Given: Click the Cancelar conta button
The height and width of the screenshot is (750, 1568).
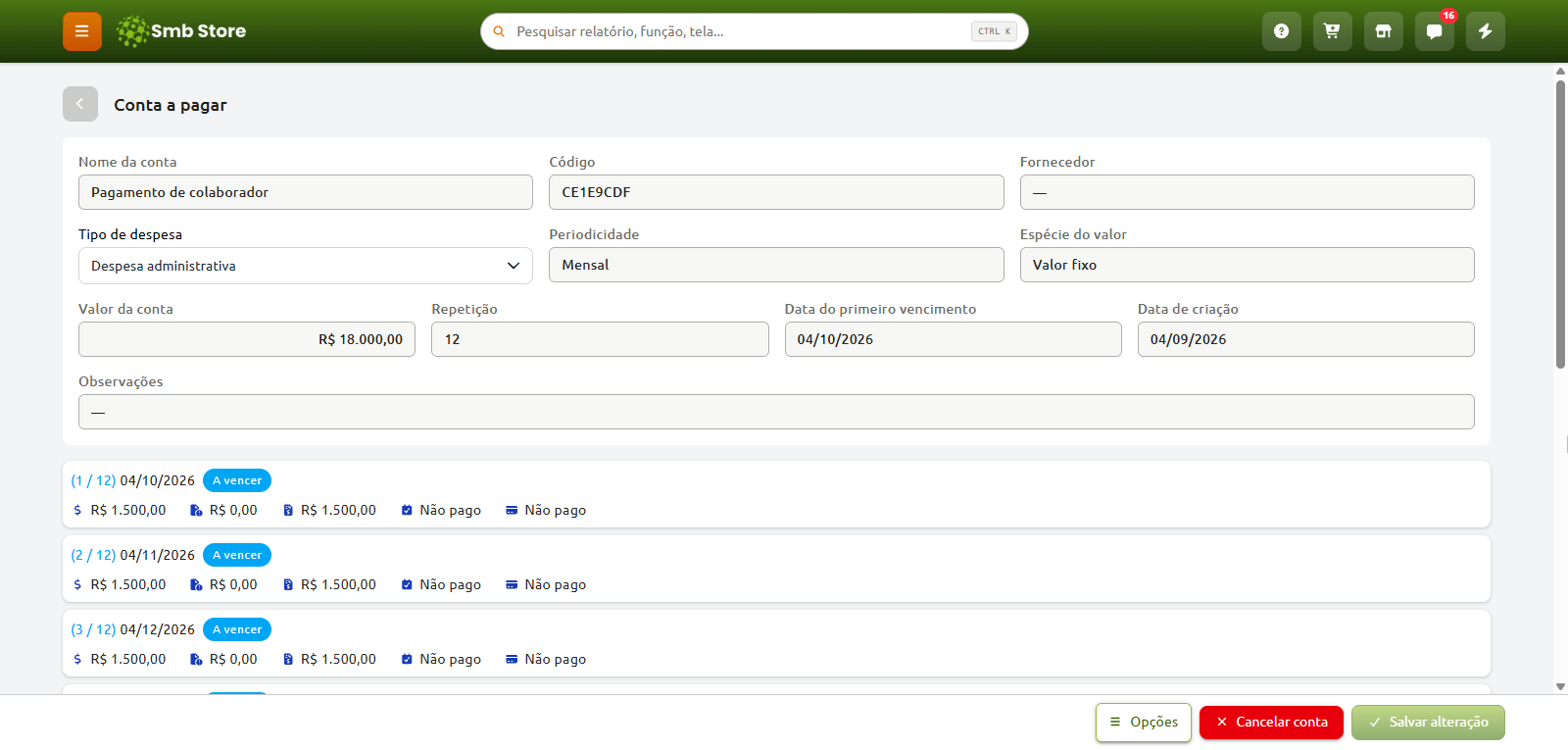Looking at the screenshot, I should [x=1271, y=723].
